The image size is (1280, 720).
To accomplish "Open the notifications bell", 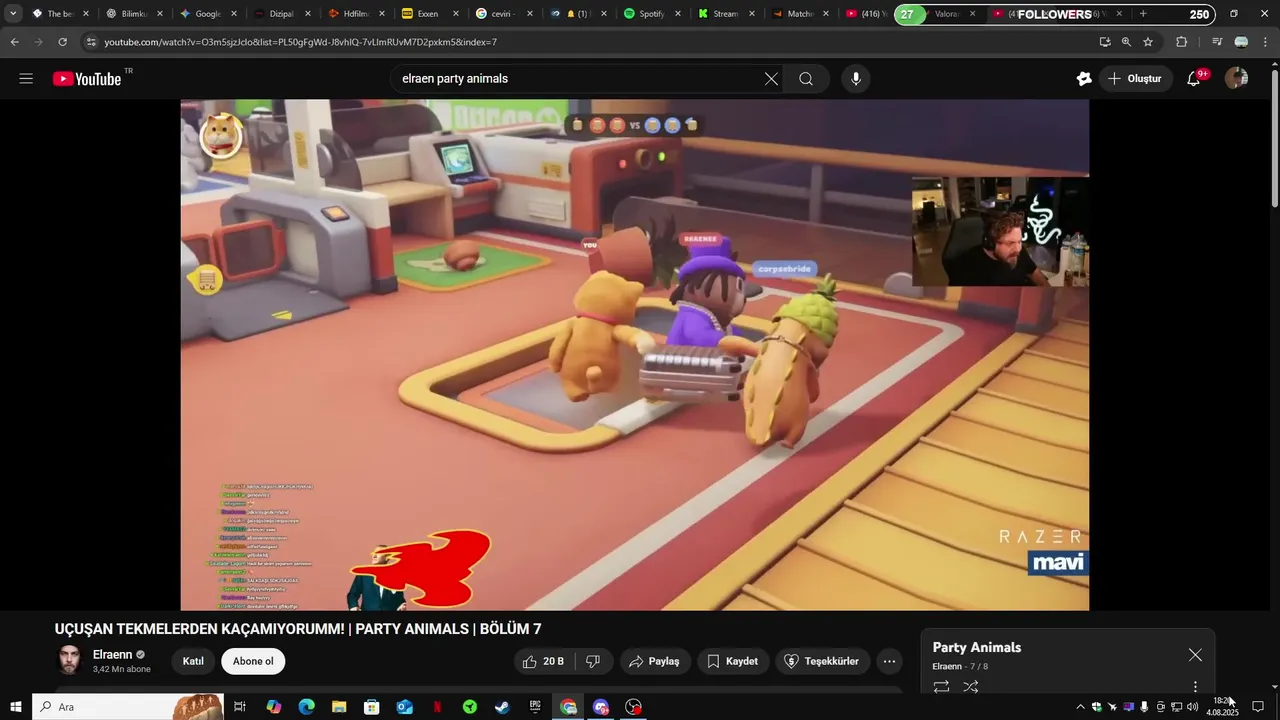I will pos(1193,79).
